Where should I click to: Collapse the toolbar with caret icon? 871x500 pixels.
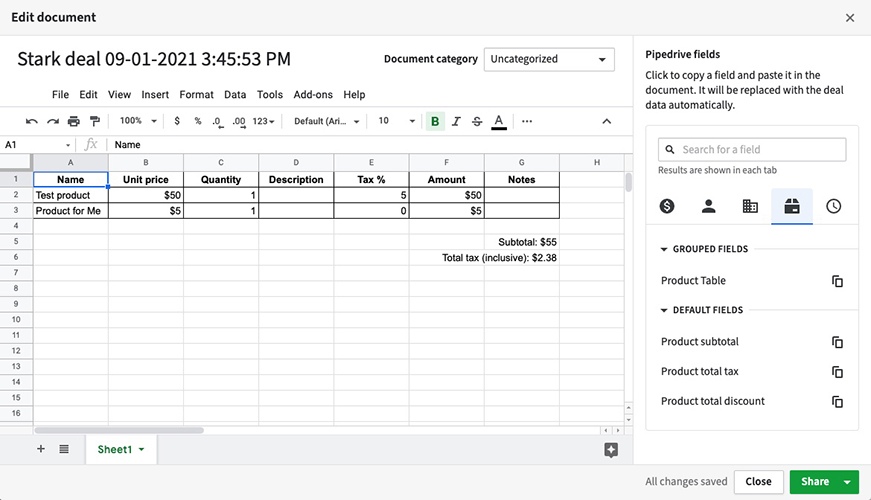pos(607,121)
